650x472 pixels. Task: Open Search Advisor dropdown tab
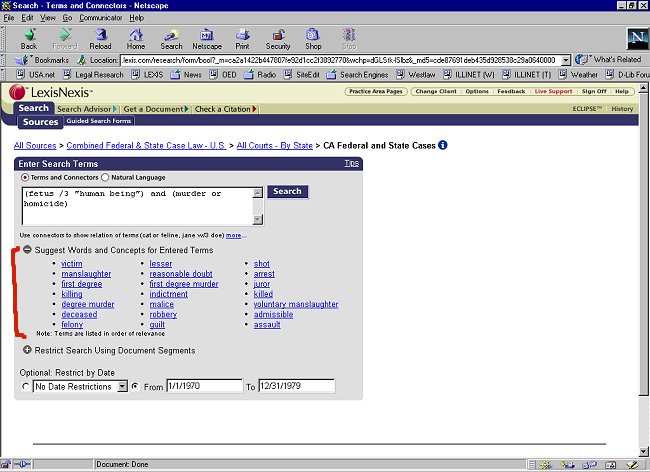(x=87, y=109)
